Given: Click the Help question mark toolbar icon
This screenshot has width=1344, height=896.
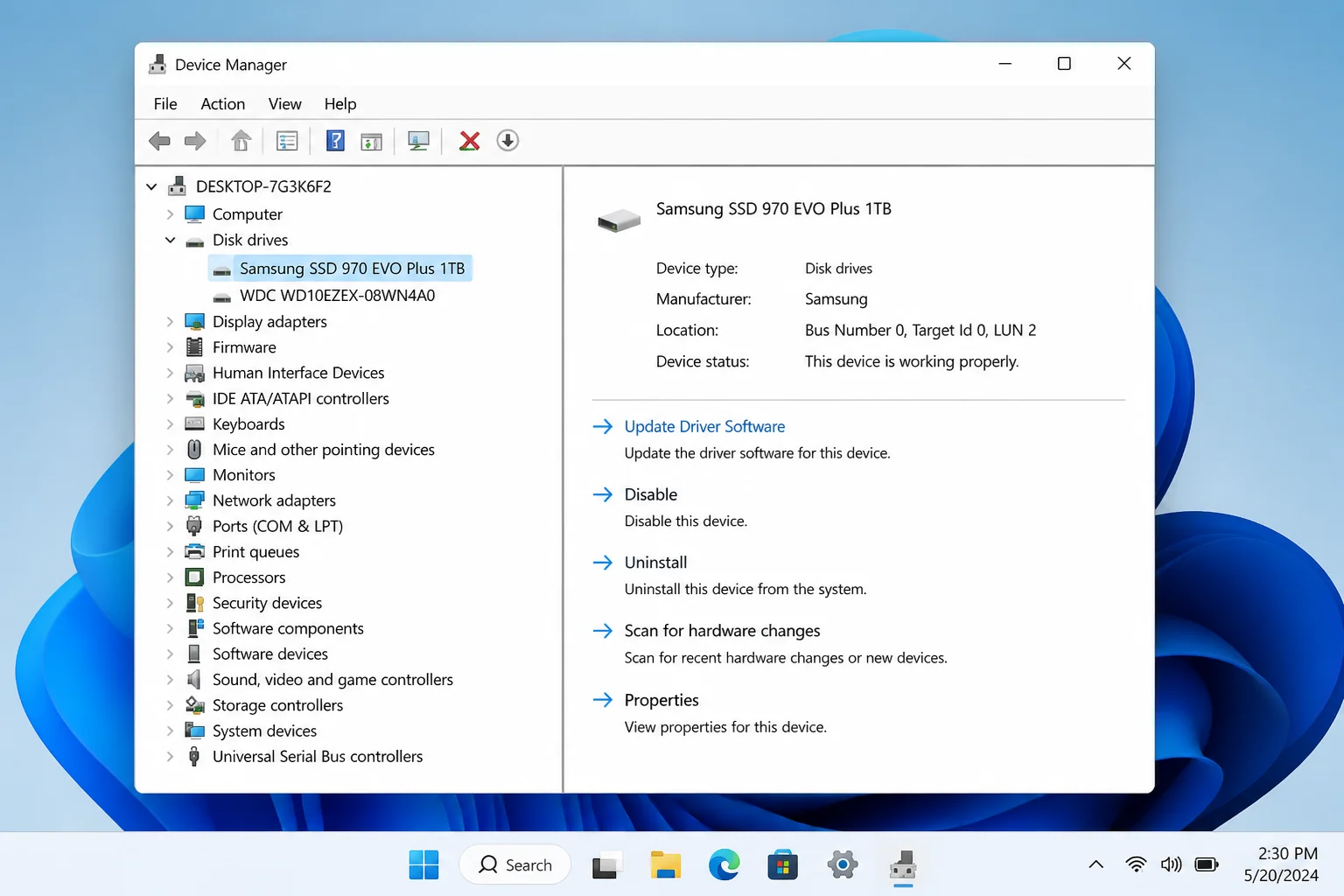Looking at the screenshot, I should point(335,140).
